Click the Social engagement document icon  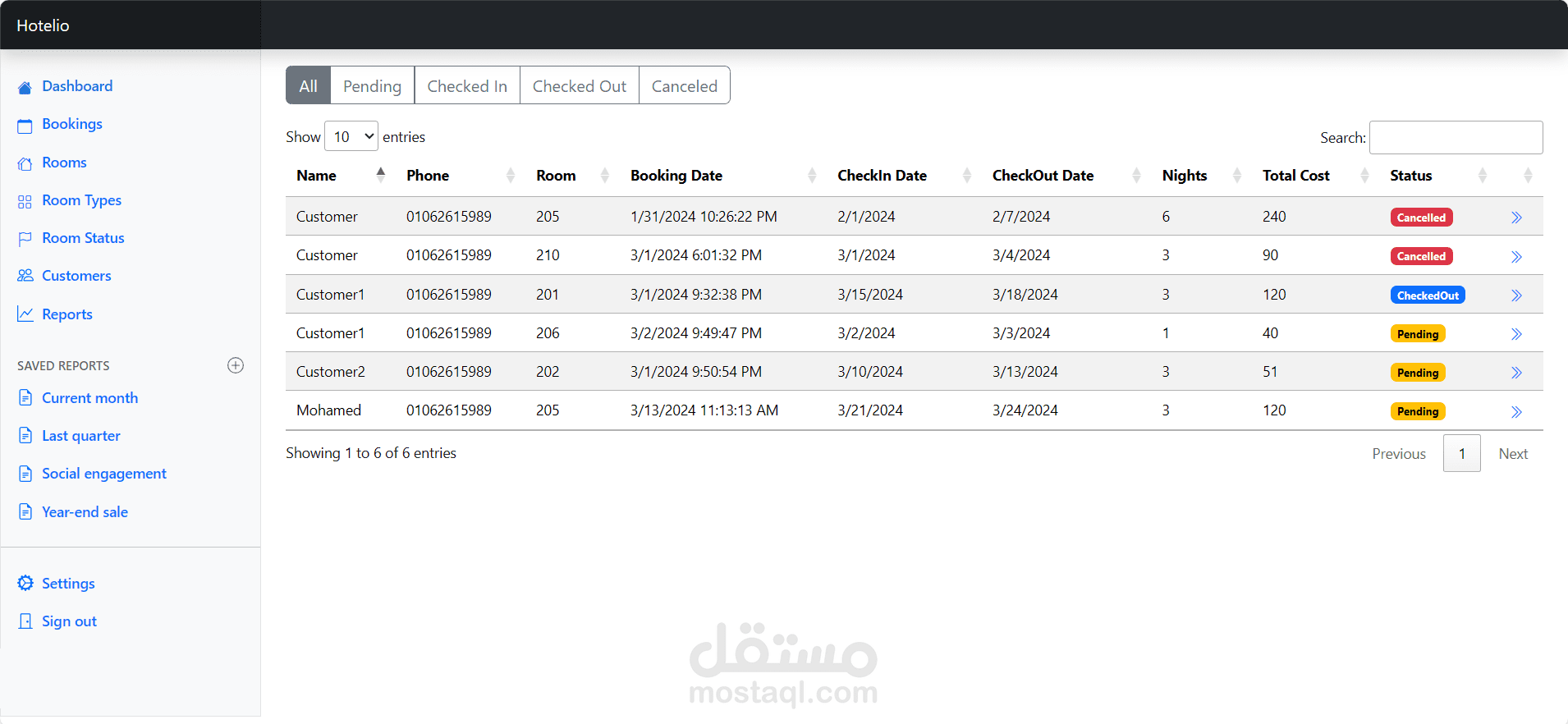(25, 474)
